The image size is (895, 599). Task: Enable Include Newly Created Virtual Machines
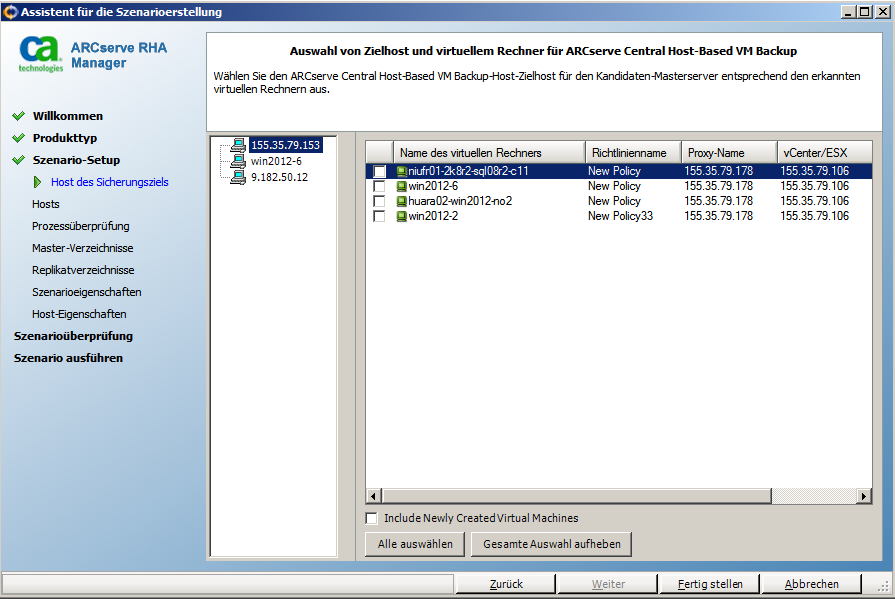click(372, 518)
